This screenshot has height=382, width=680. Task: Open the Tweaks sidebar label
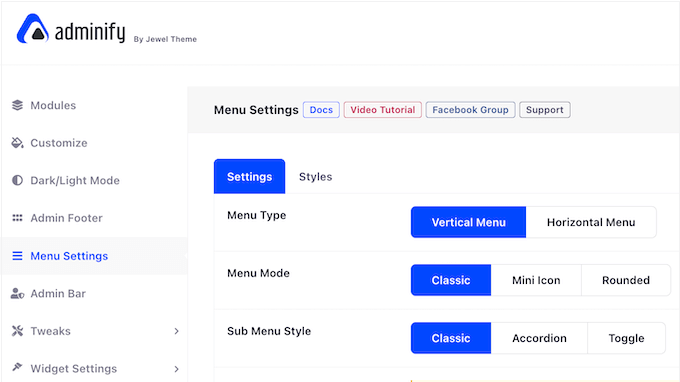[50, 331]
